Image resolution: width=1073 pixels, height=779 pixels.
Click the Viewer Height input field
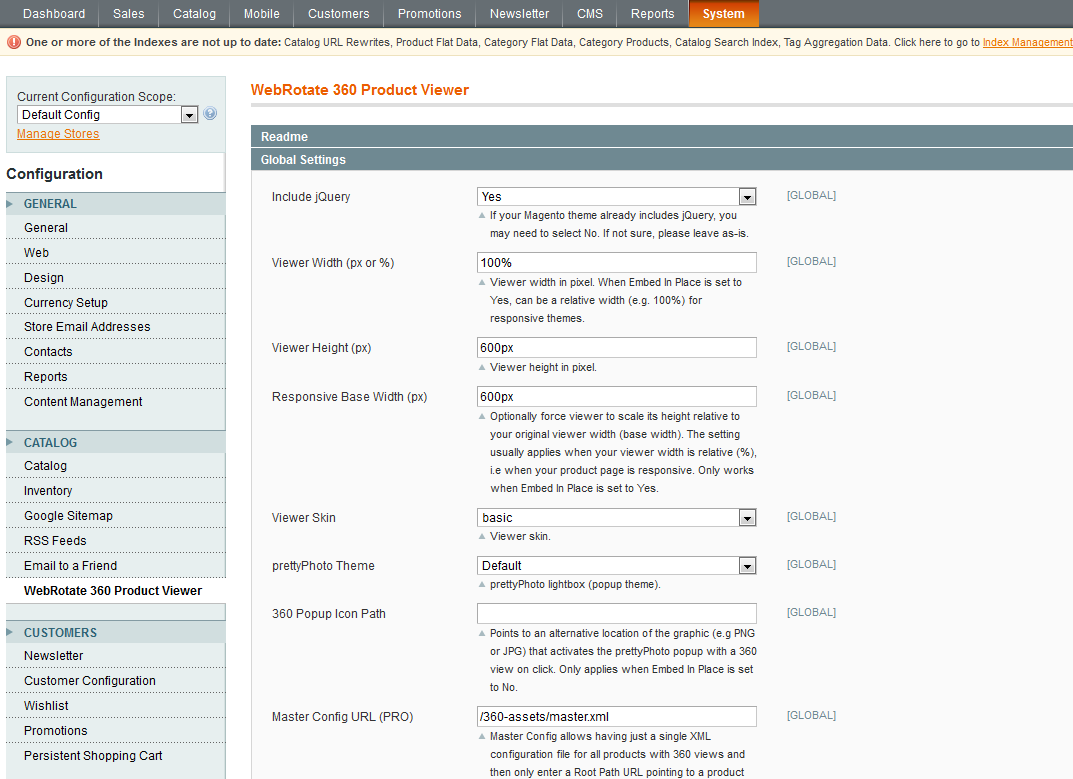coord(617,348)
